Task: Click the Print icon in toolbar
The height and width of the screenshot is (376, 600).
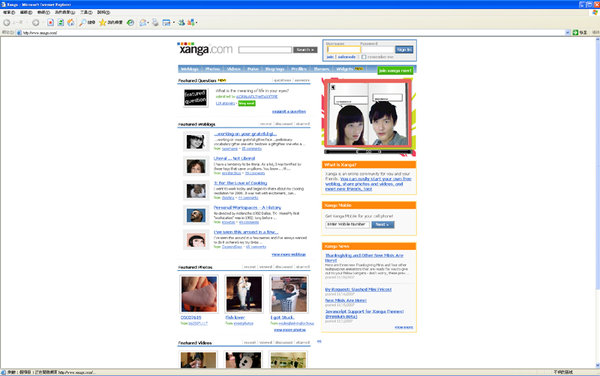Action: tap(155, 23)
